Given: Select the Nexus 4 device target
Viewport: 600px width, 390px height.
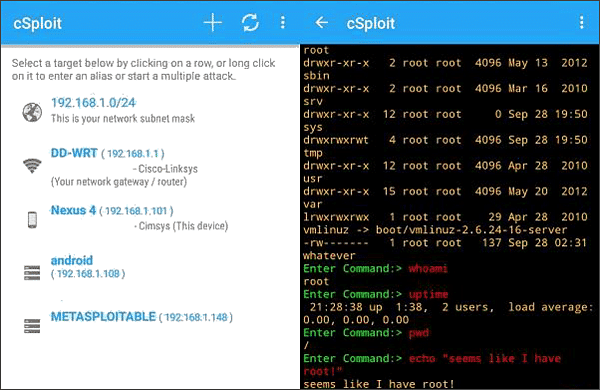Looking at the screenshot, I should (150, 218).
